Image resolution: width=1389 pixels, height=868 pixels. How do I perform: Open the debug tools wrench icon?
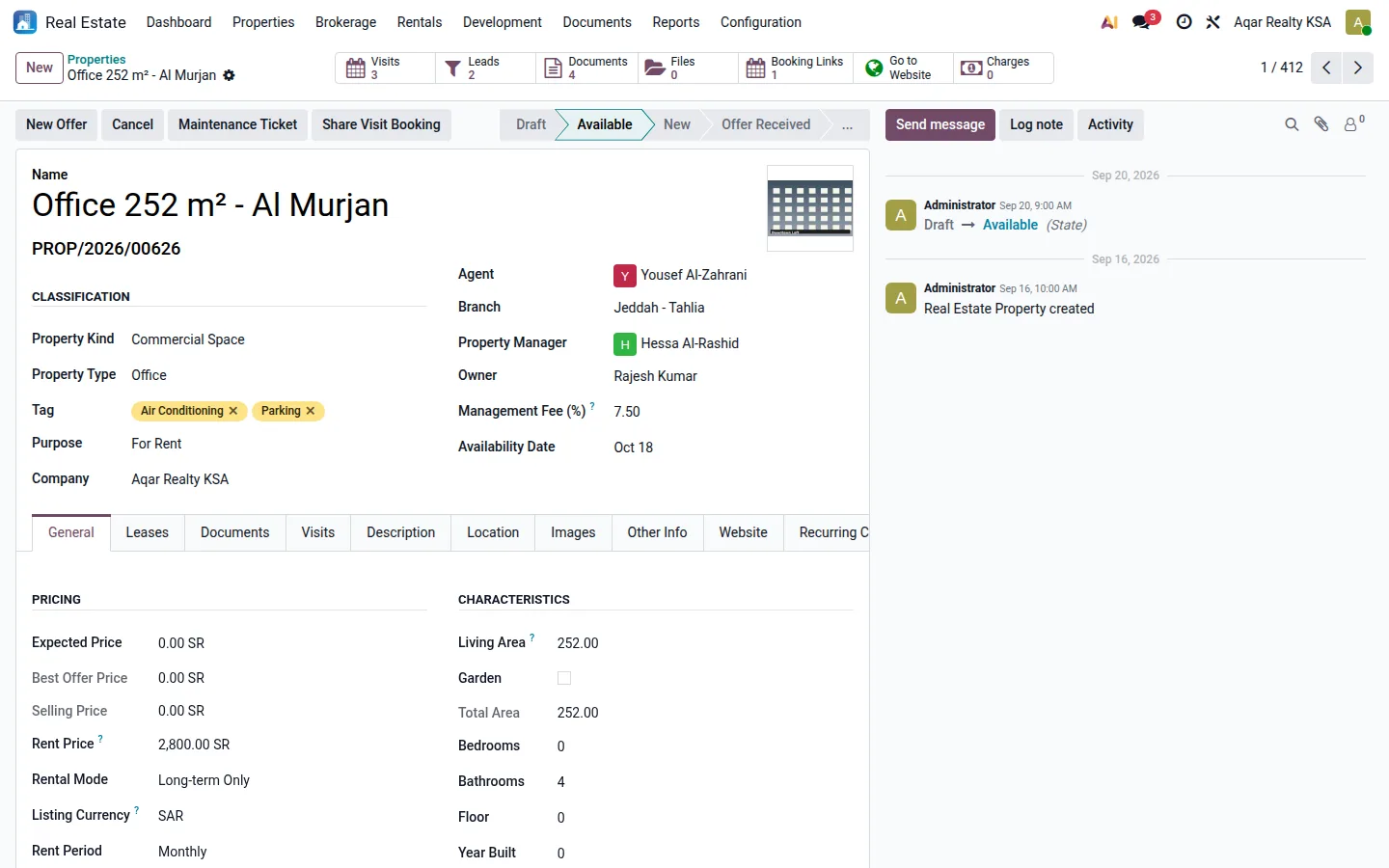pos(1213,22)
